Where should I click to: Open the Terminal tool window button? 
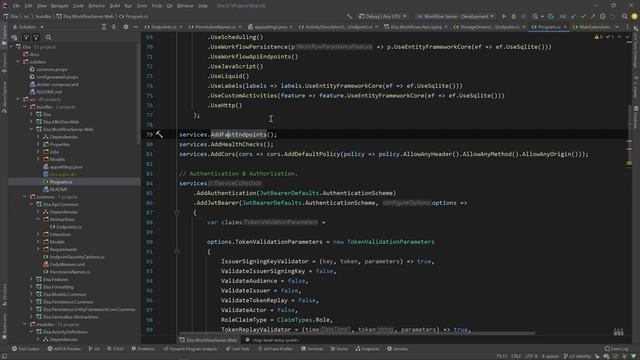[312, 349]
